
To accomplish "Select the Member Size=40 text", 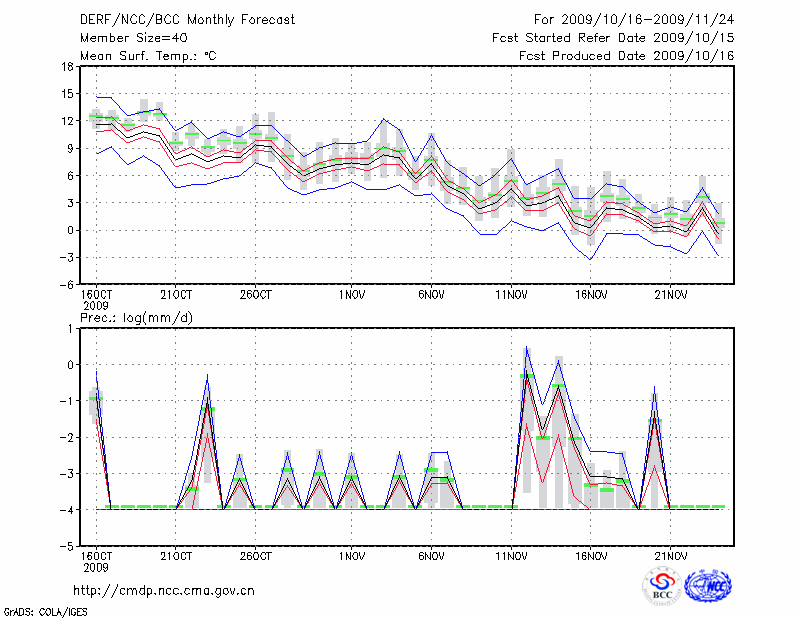I will point(127,38).
